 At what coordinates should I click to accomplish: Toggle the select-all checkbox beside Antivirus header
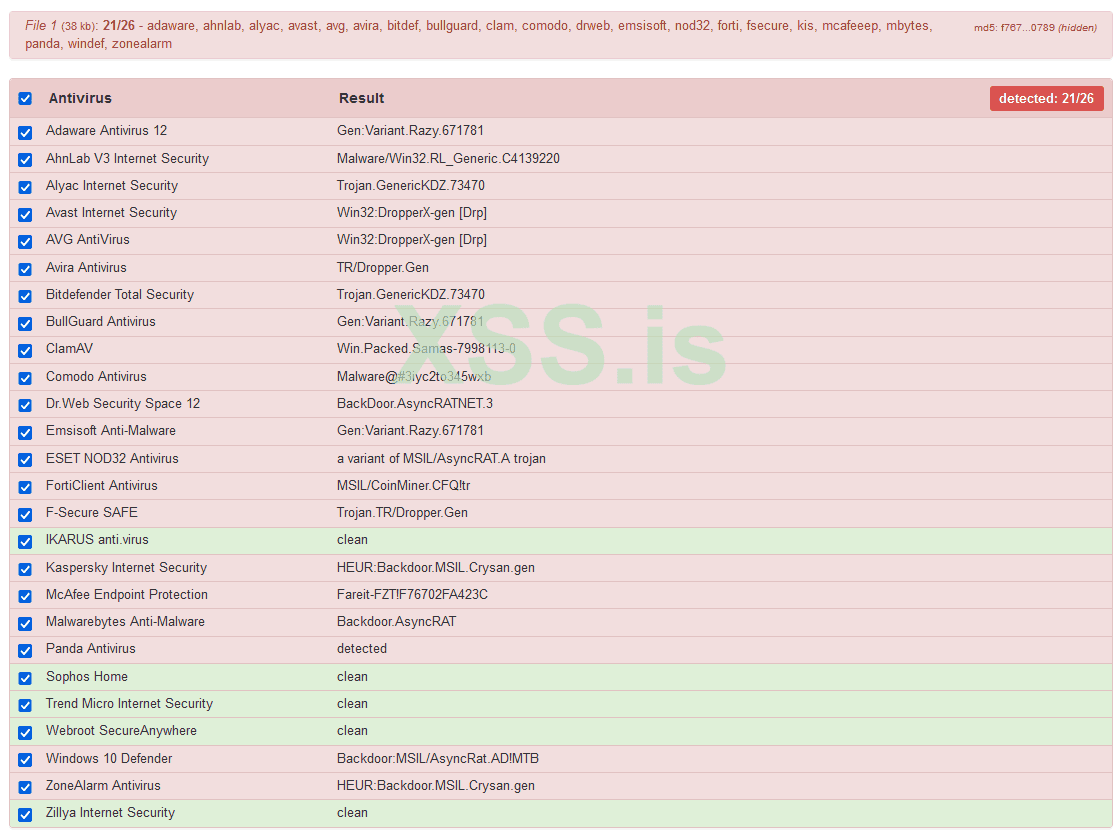point(25,98)
